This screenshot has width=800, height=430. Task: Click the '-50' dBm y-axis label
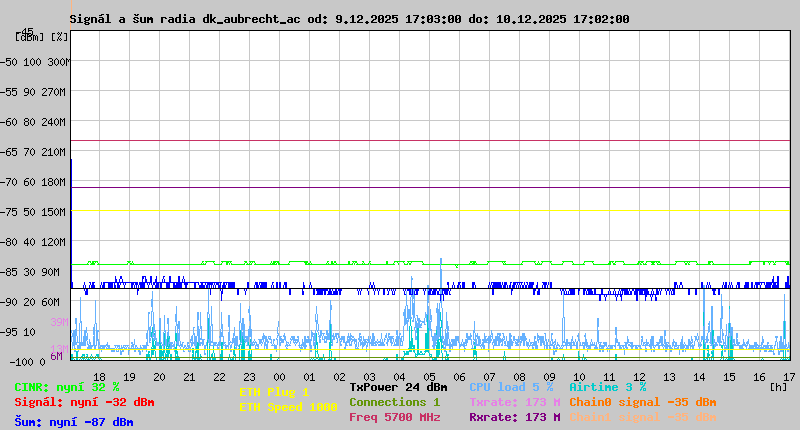pos(9,62)
